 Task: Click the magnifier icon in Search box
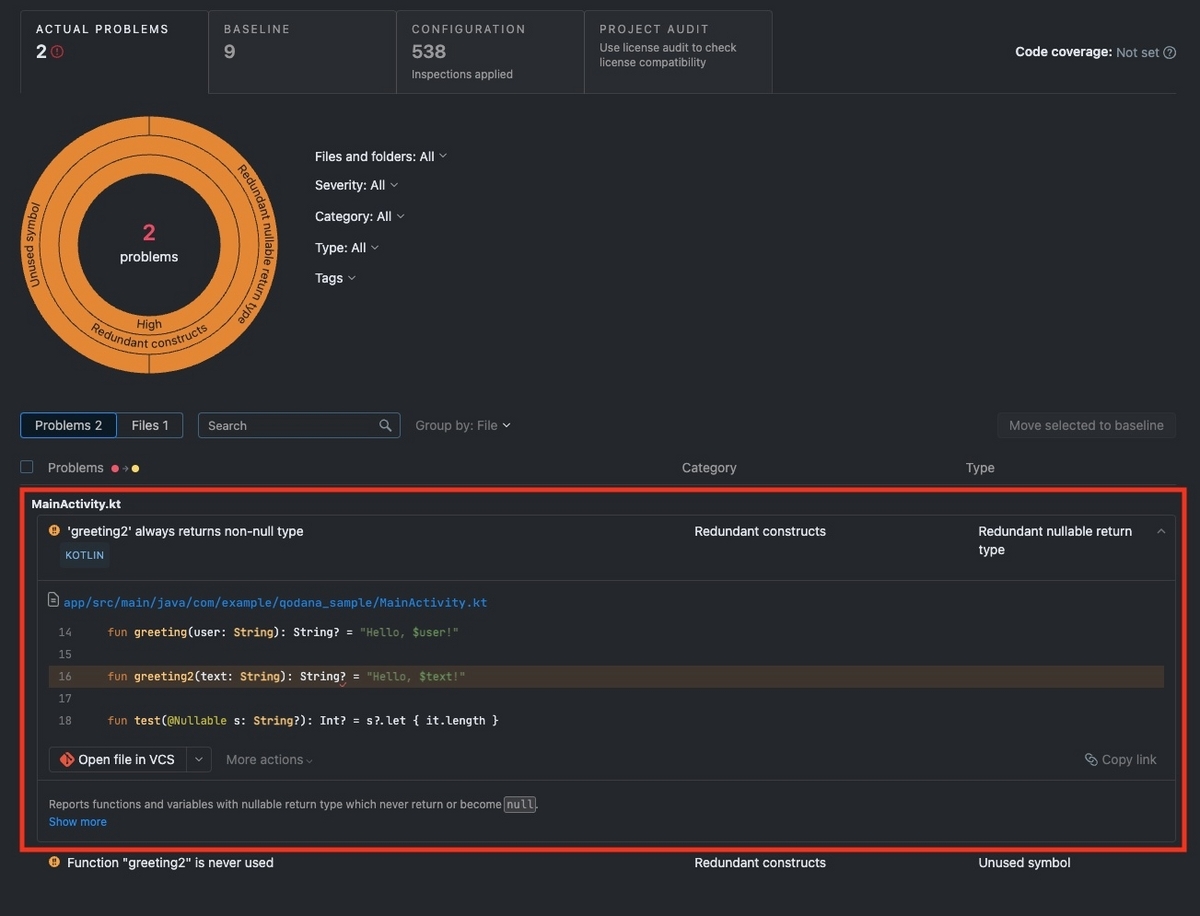click(385, 426)
